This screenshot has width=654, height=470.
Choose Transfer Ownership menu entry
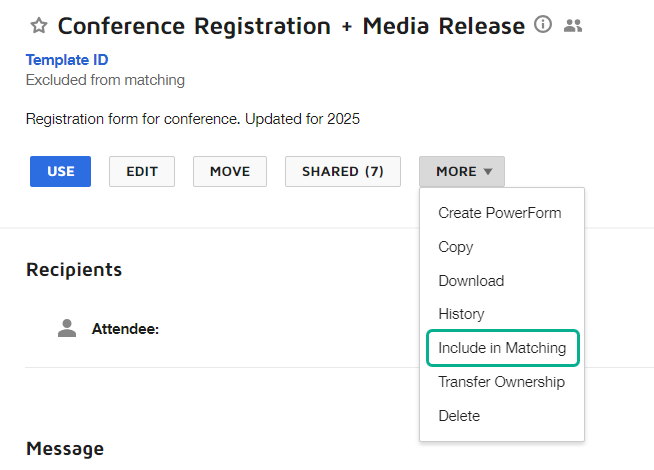pos(501,382)
